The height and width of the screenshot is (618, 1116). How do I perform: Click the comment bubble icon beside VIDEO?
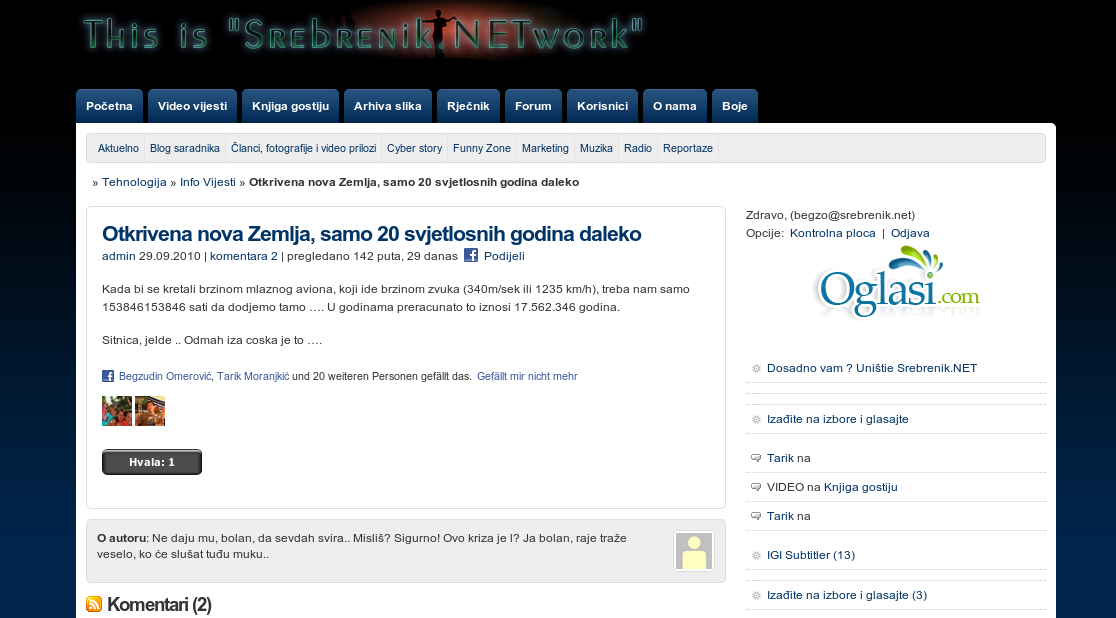[756, 487]
